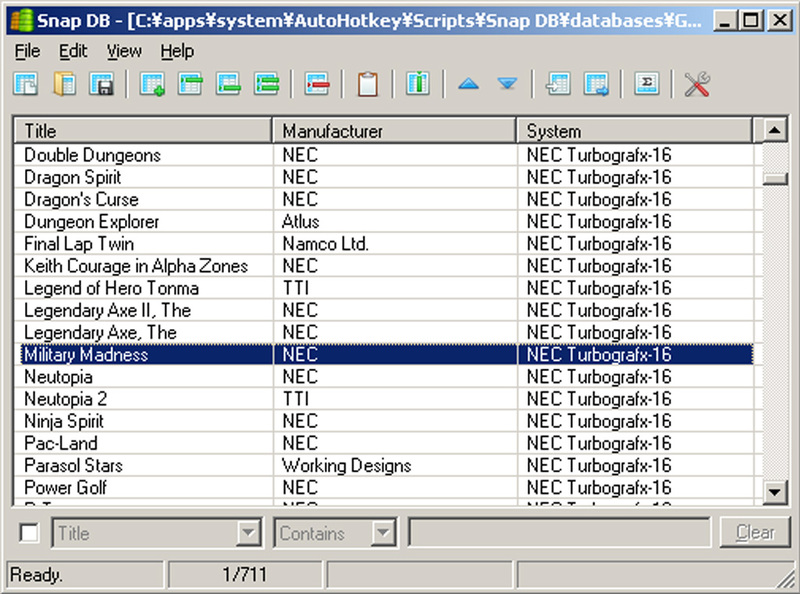This screenshot has height=594, width=800.
Task: Click the blue up arrow move icon
Action: (x=468, y=84)
